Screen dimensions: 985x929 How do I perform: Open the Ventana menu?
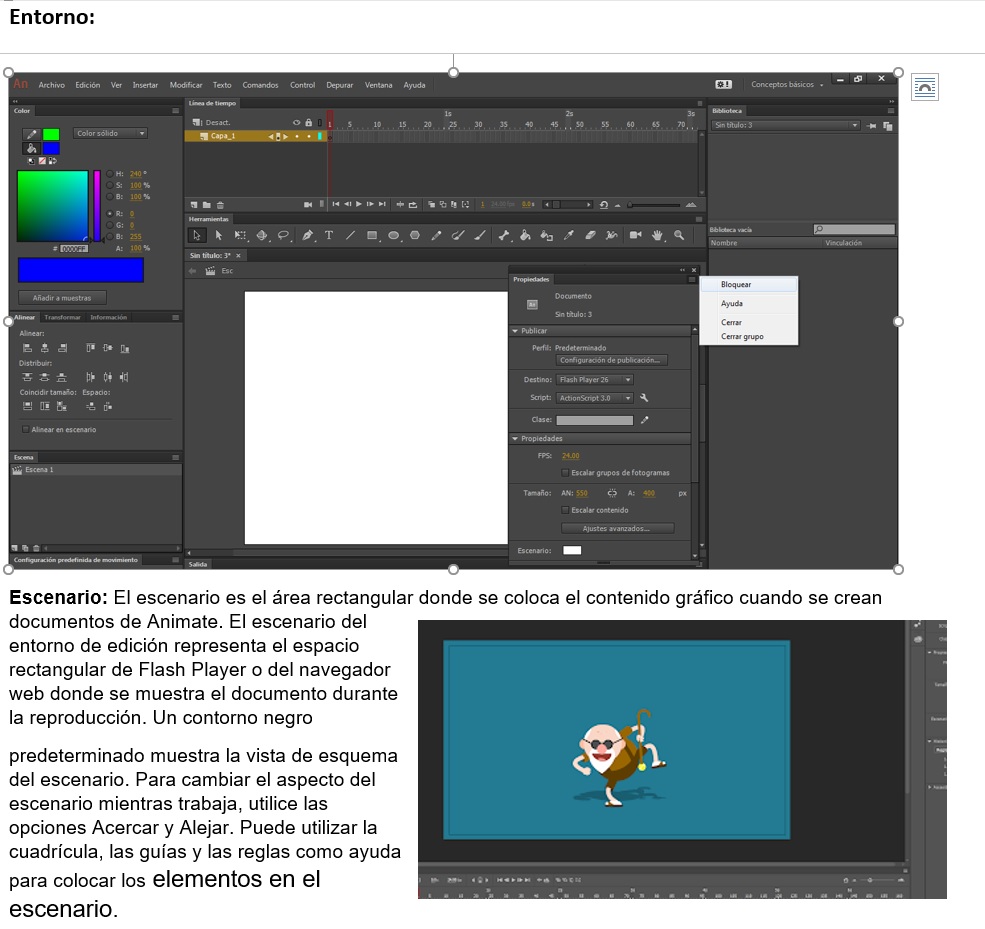pos(378,85)
